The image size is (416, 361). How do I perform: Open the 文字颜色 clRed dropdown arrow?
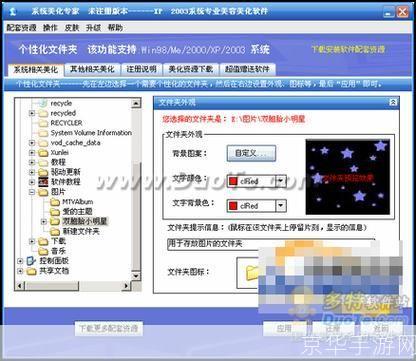[x=281, y=181]
